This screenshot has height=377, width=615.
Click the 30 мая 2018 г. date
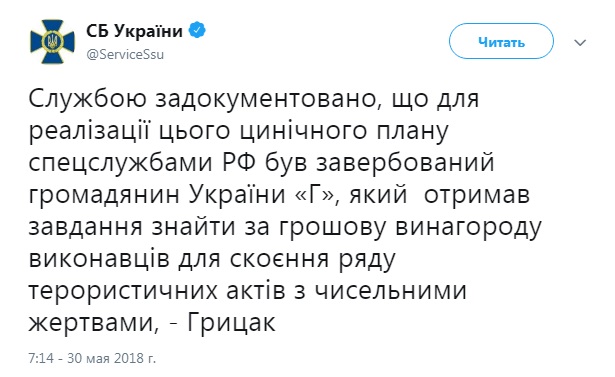[x=111, y=358]
